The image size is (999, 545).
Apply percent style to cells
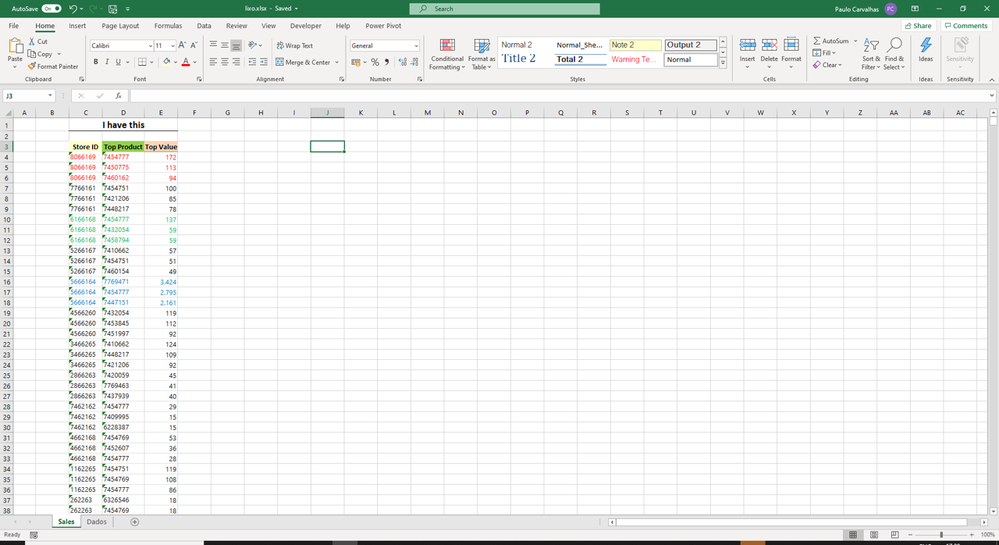tap(375, 62)
